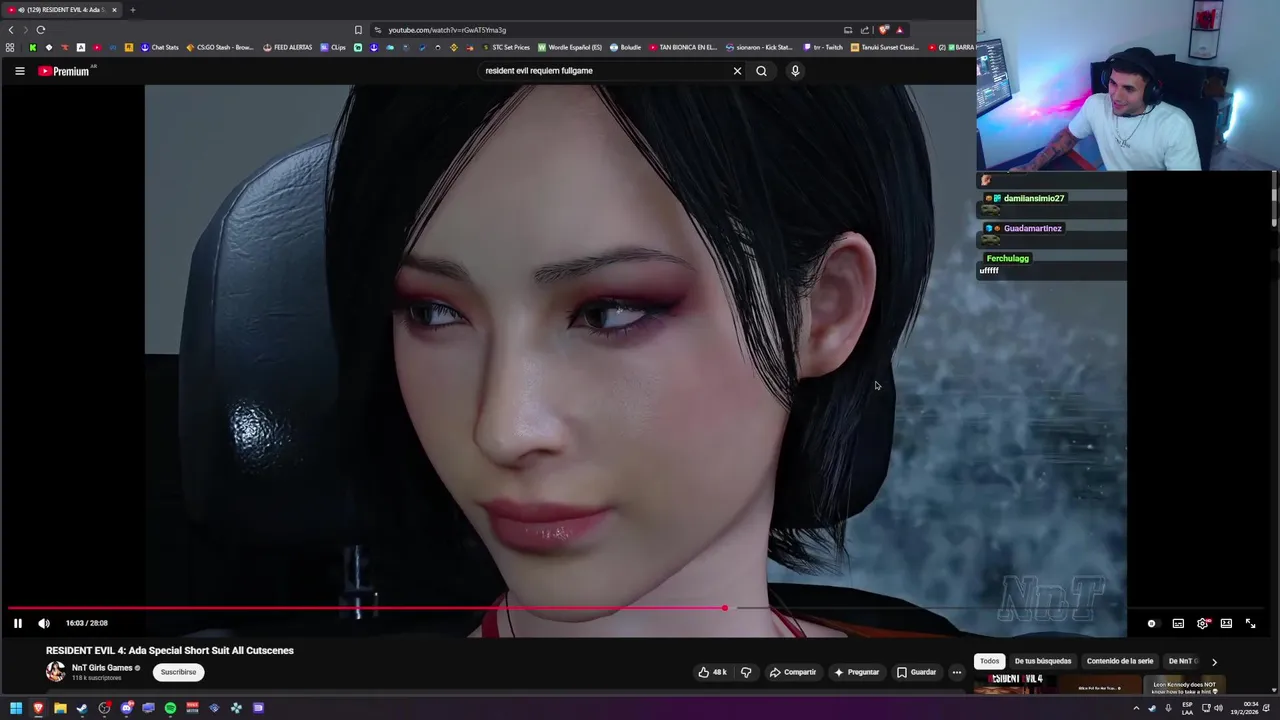Image resolution: width=1280 pixels, height=720 pixels.
Task: Expand system tray hidden icons chevron
Action: click(1136, 708)
